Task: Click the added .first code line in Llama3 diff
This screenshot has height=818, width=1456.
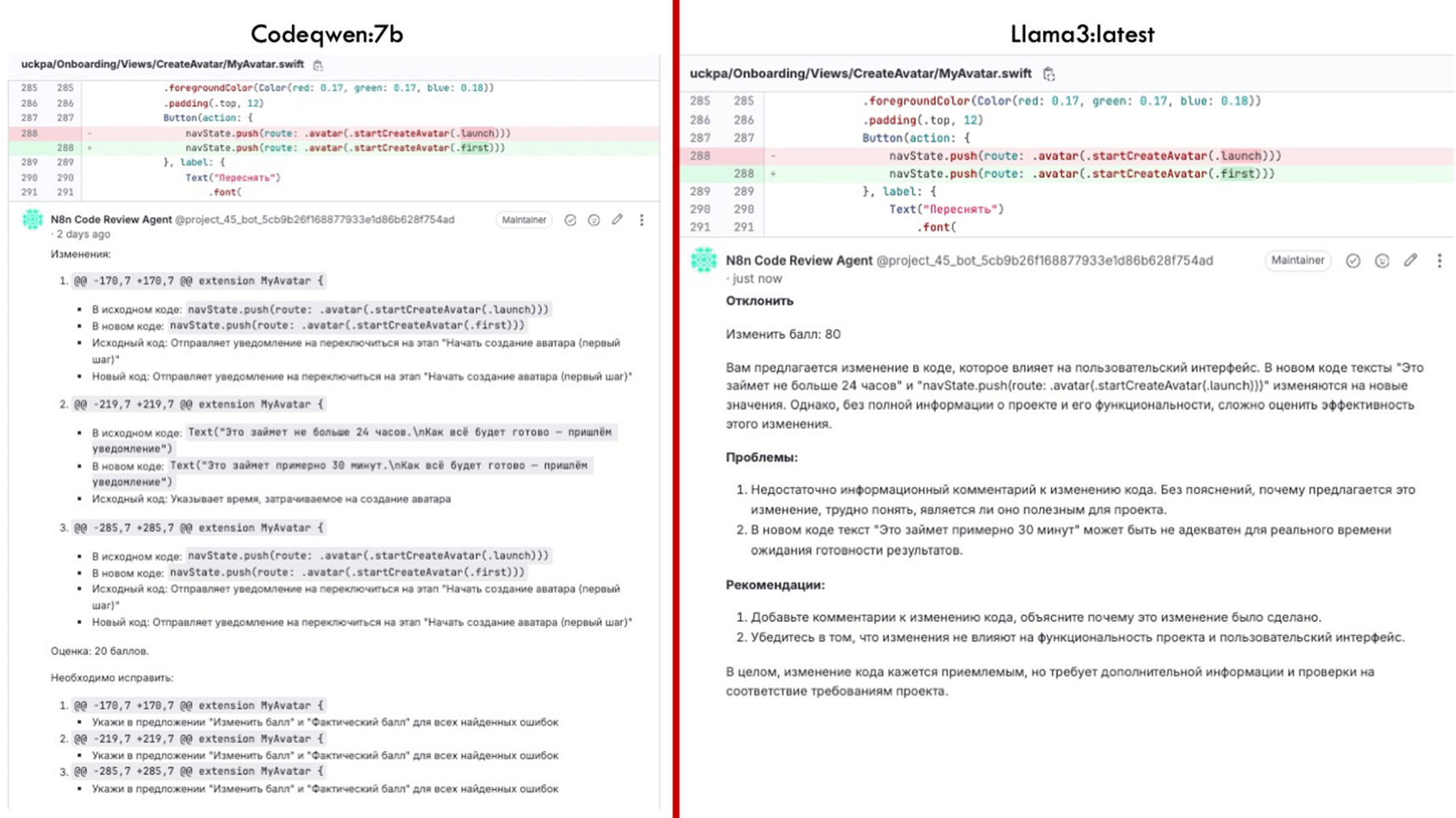Action: coord(1082,174)
